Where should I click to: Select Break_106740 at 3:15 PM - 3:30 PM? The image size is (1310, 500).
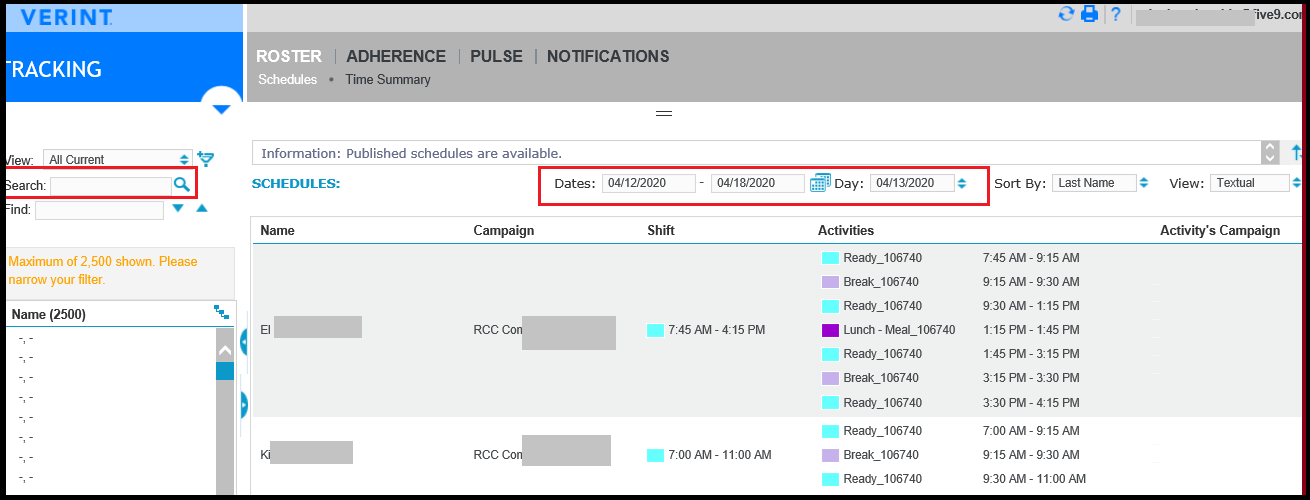tap(882, 378)
